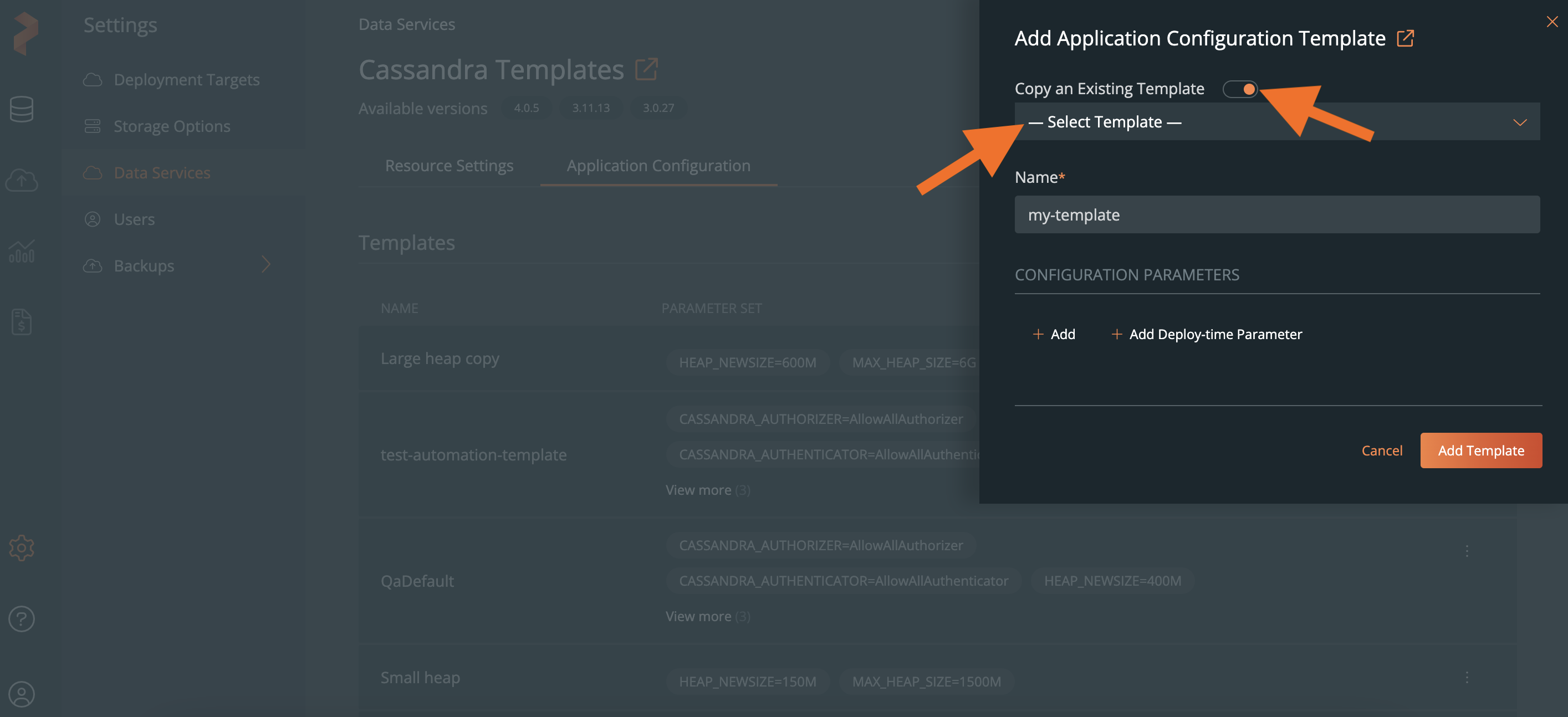
Task: Click the test-automation-template name
Action: coord(473,455)
